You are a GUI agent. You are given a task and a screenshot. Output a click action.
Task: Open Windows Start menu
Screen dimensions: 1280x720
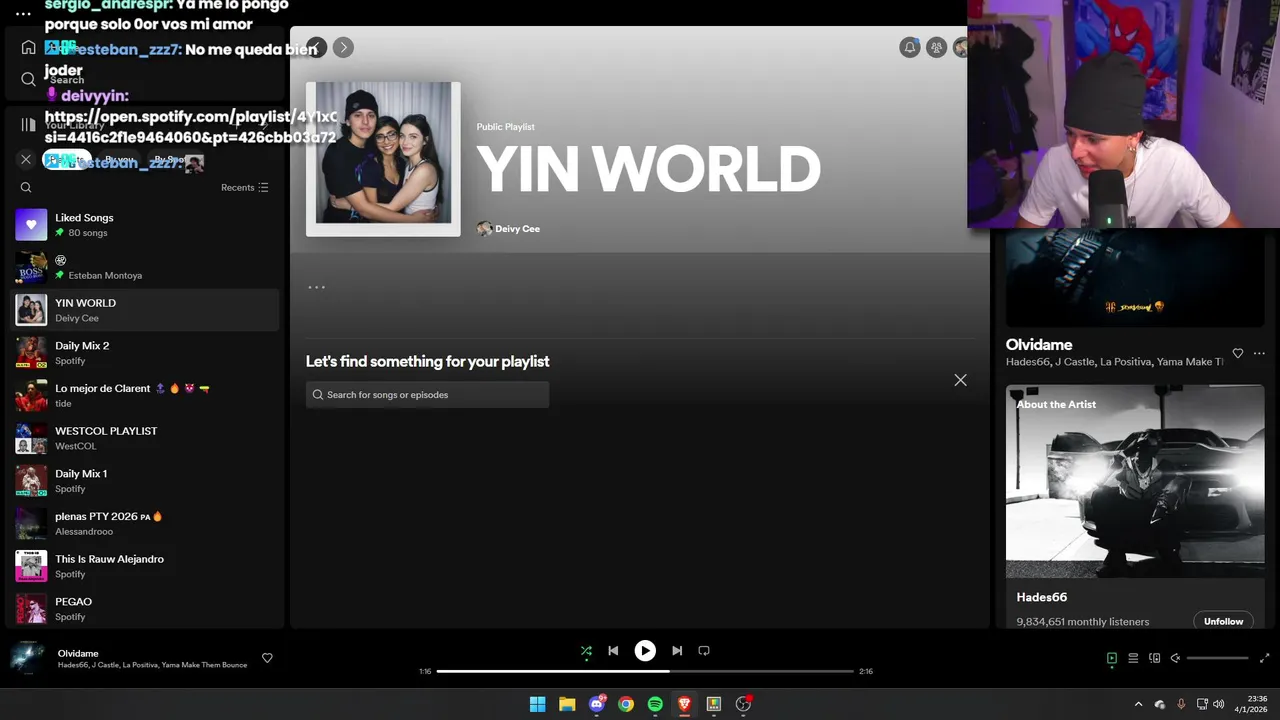point(537,704)
